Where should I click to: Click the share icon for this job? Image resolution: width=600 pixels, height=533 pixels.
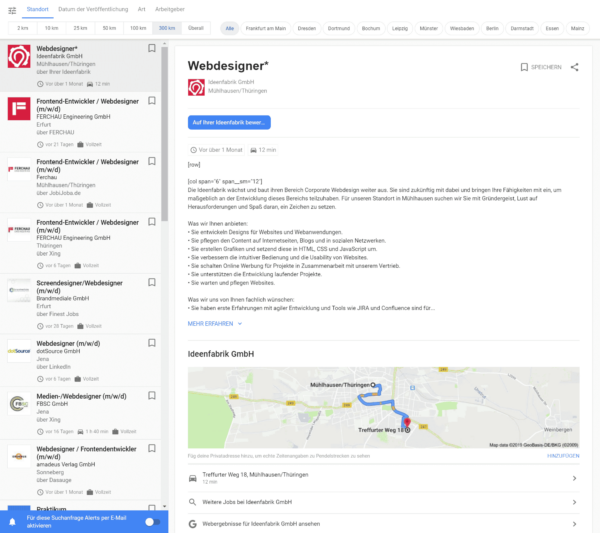574,67
